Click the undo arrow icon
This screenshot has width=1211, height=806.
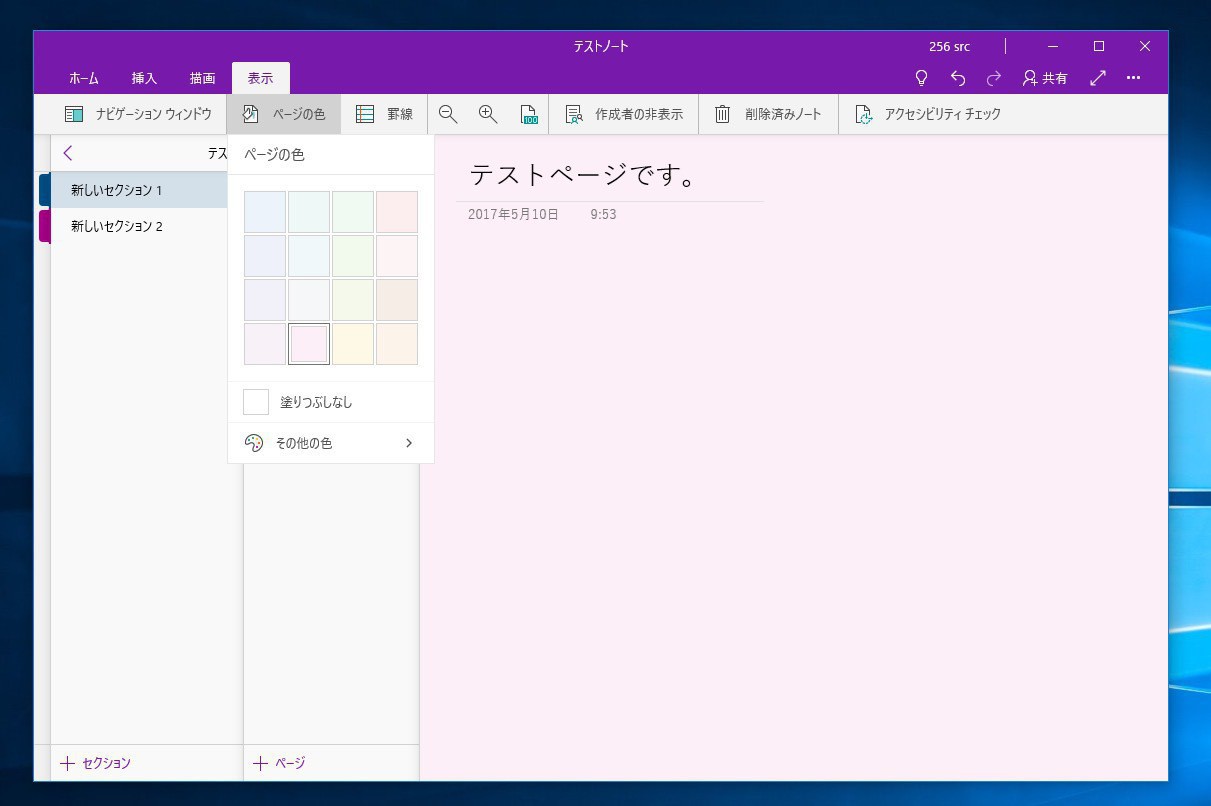tap(958, 78)
